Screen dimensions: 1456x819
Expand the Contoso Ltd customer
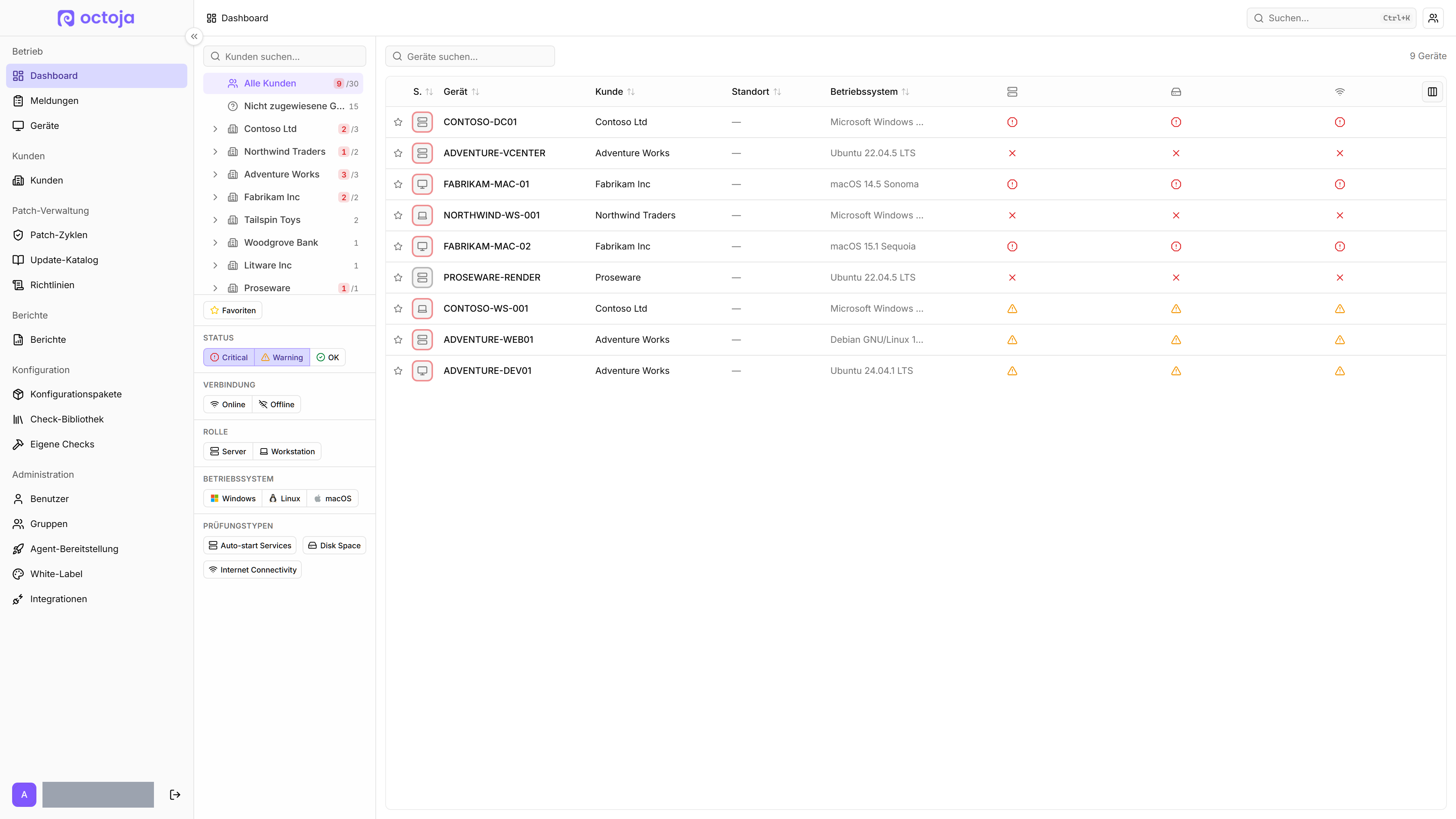click(215, 129)
